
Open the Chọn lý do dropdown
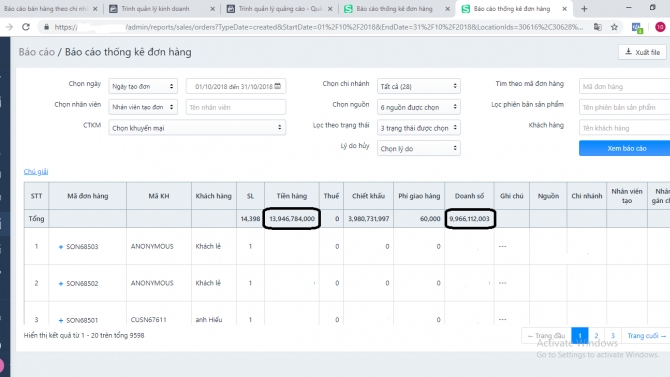tap(418, 148)
